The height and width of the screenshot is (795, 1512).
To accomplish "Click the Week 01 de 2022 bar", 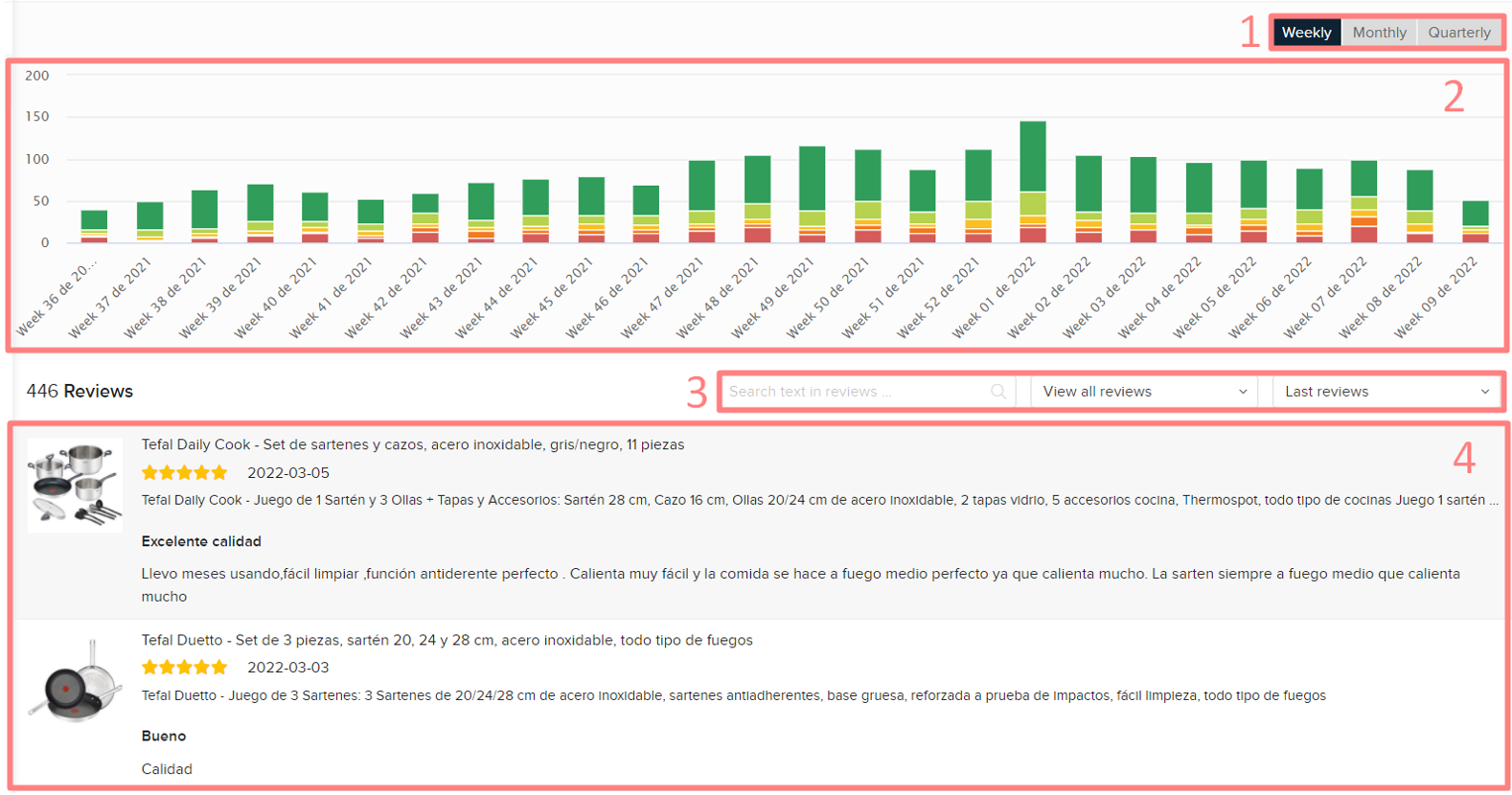I will click(x=1033, y=182).
